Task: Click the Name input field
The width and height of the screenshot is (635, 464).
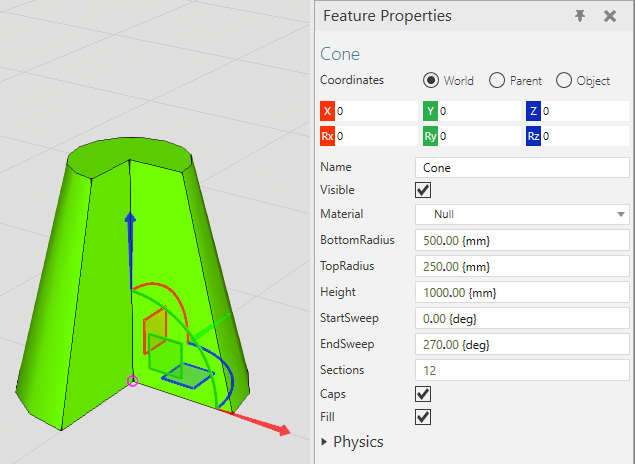Action: pyautogui.click(x=521, y=168)
